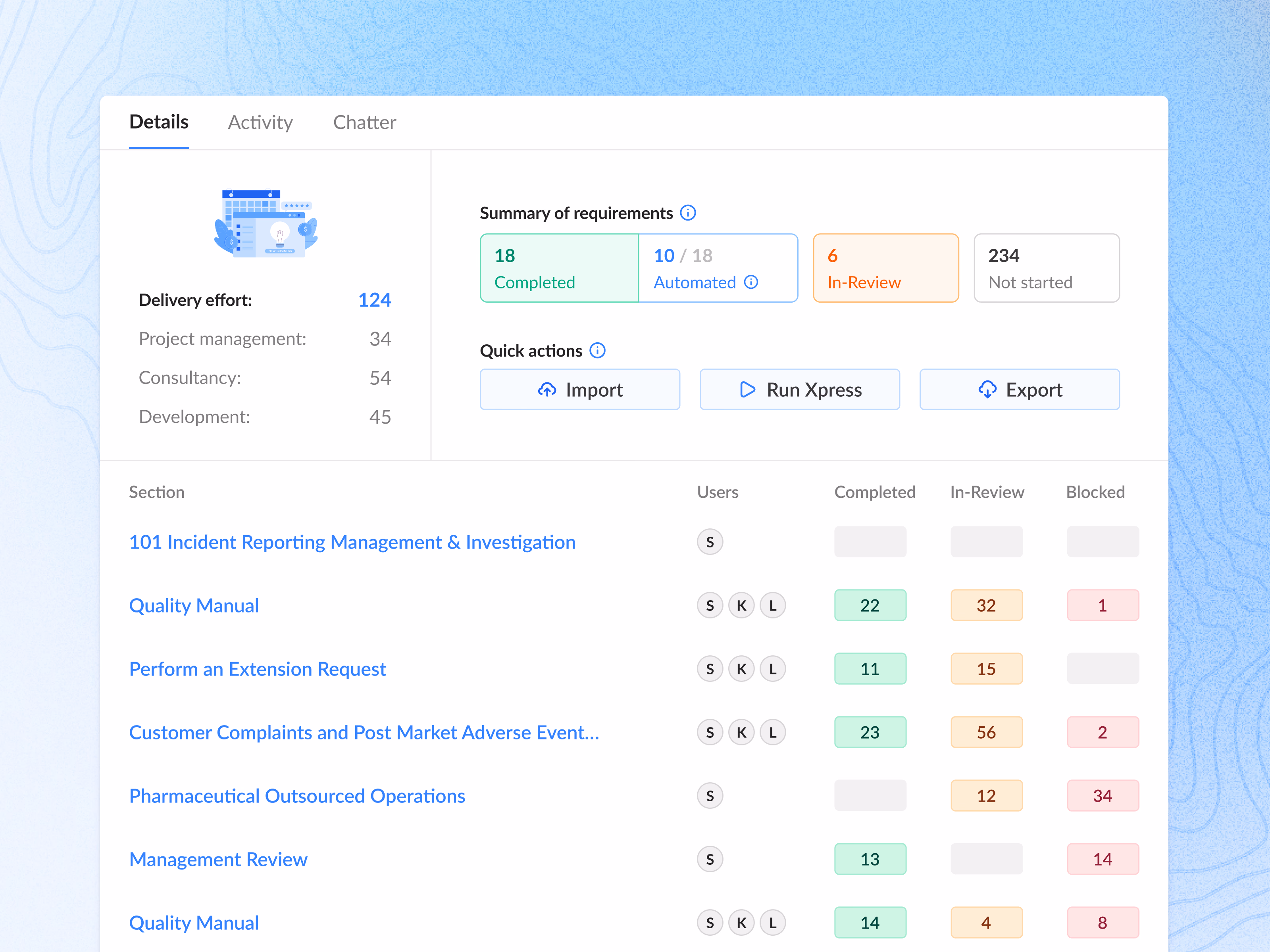Click Blocked badge 34 for Pharmaceutical Outsourced Operations
Image resolution: width=1270 pixels, height=952 pixels.
tap(1103, 796)
